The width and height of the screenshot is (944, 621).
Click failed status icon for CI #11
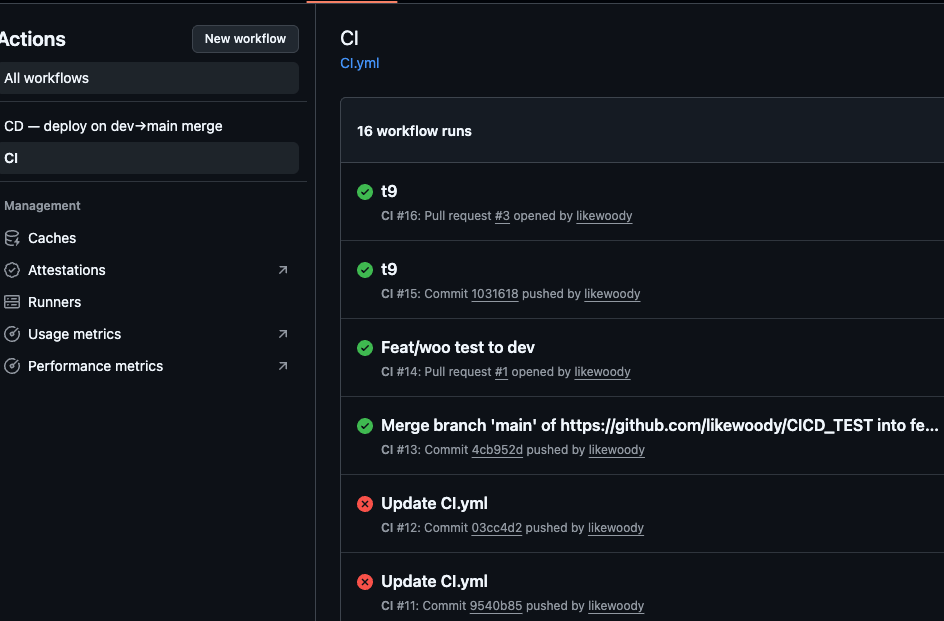click(365, 582)
